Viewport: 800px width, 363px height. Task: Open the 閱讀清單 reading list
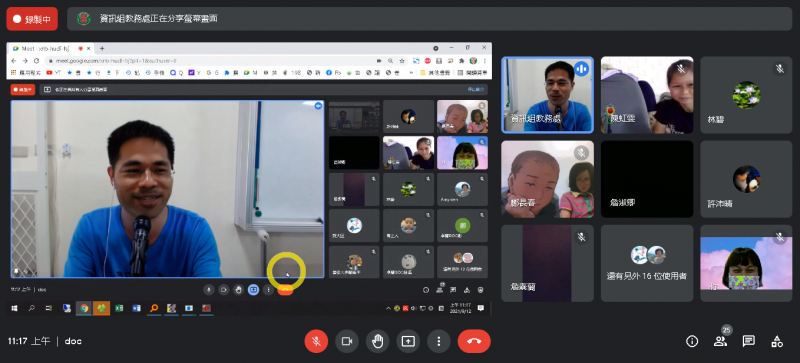(x=472, y=73)
